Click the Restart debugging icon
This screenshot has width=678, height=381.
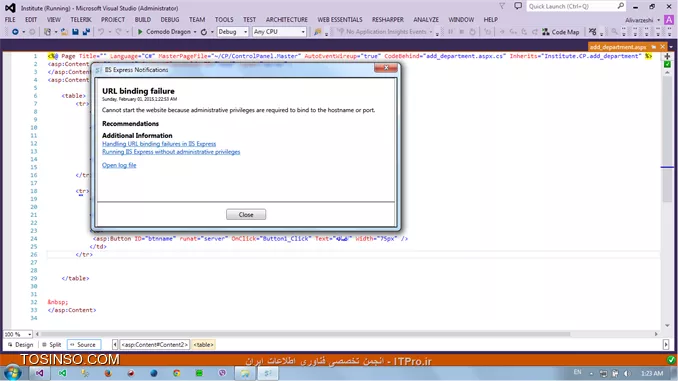(472, 32)
